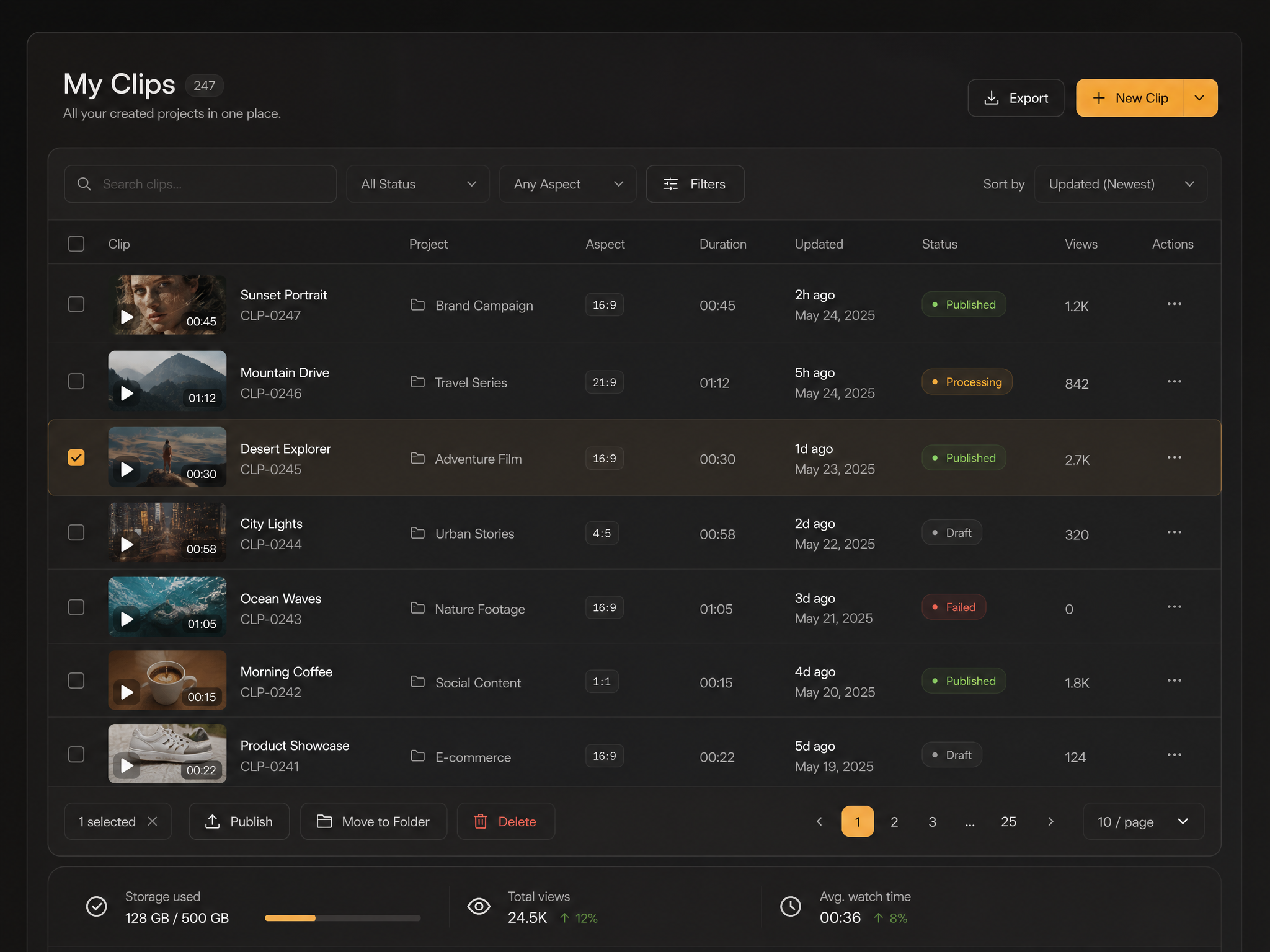Click the Urban Stories folder icon
Viewport: 1270px width, 952px height.
coord(417,533)
